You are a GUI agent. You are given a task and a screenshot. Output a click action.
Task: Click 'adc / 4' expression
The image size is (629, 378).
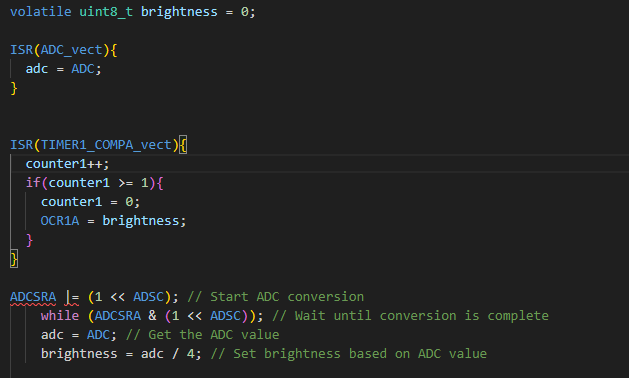point(168,354)
